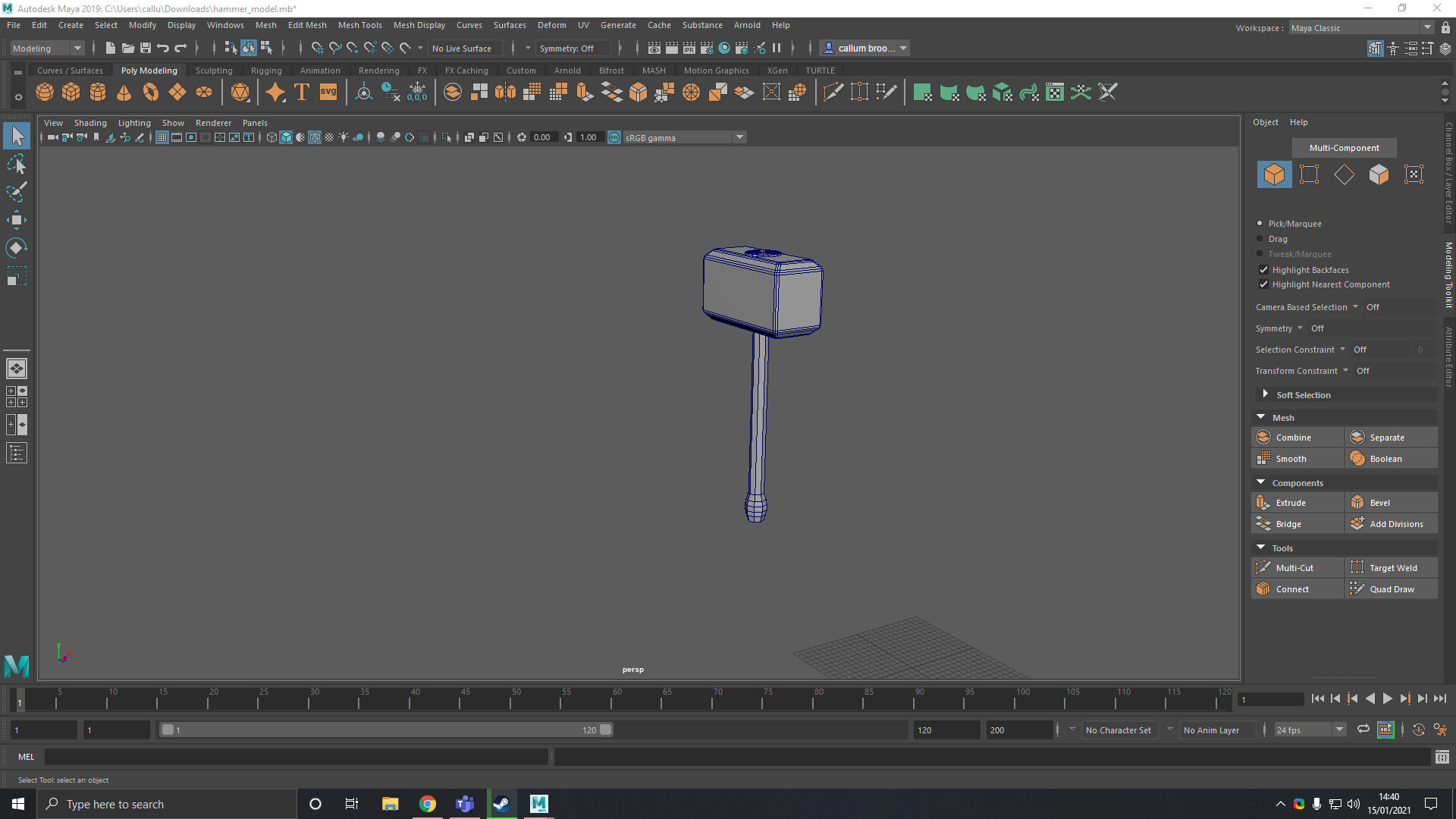This screenshot has width=1456, height=819.
Task: Select the Drag selection radio button
Action: [x=1260, y=239]
